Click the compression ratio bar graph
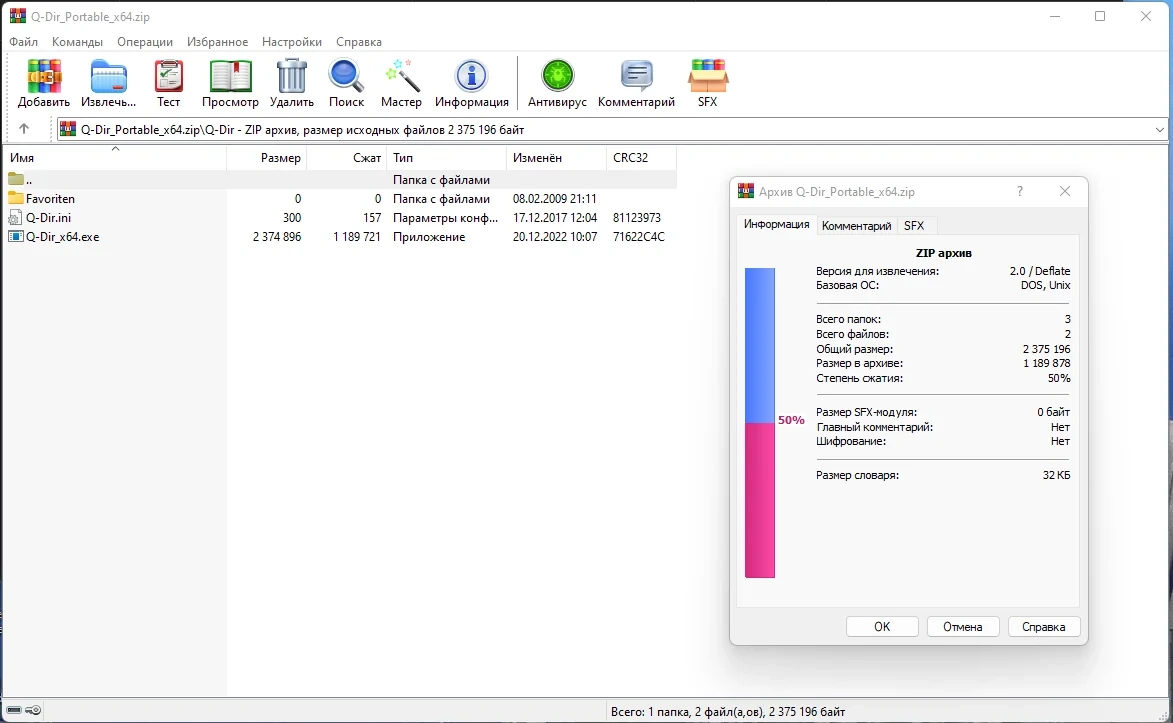Viewport: 1173px width, 723px height. tap(759, 423)
